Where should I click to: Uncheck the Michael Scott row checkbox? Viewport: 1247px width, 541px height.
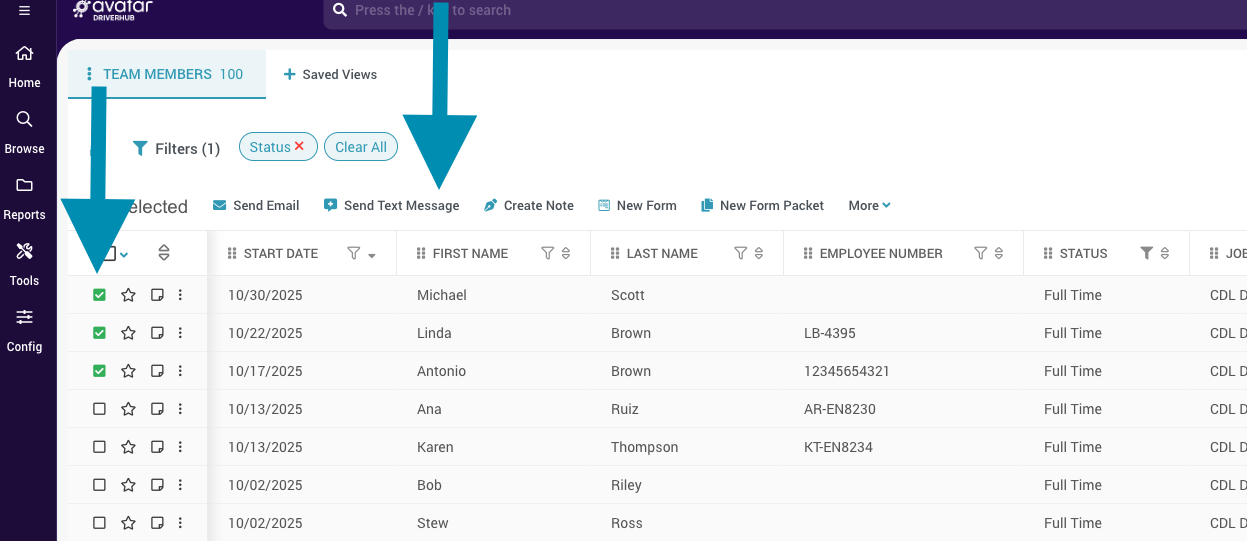point(99,295)
